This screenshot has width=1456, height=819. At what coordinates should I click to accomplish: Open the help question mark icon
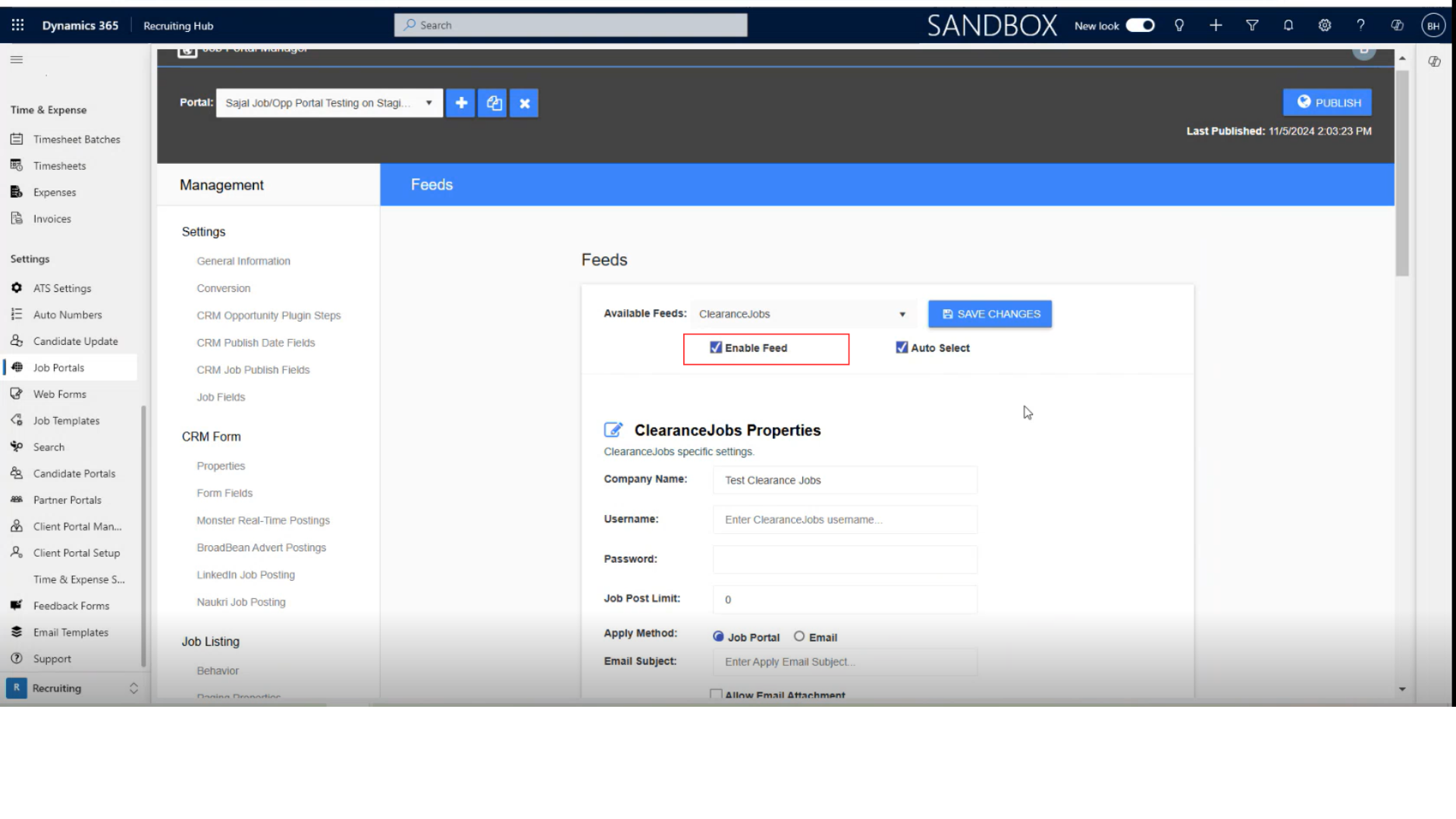click(x=1360, y=25)
